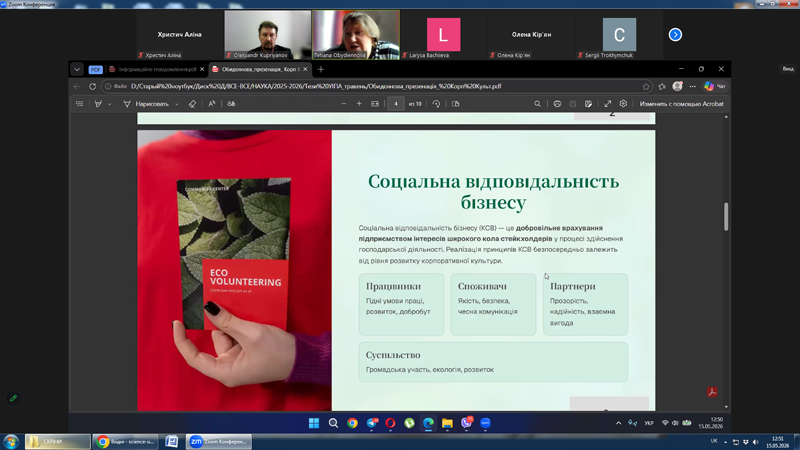Toggle the read aloud tool

212,104
